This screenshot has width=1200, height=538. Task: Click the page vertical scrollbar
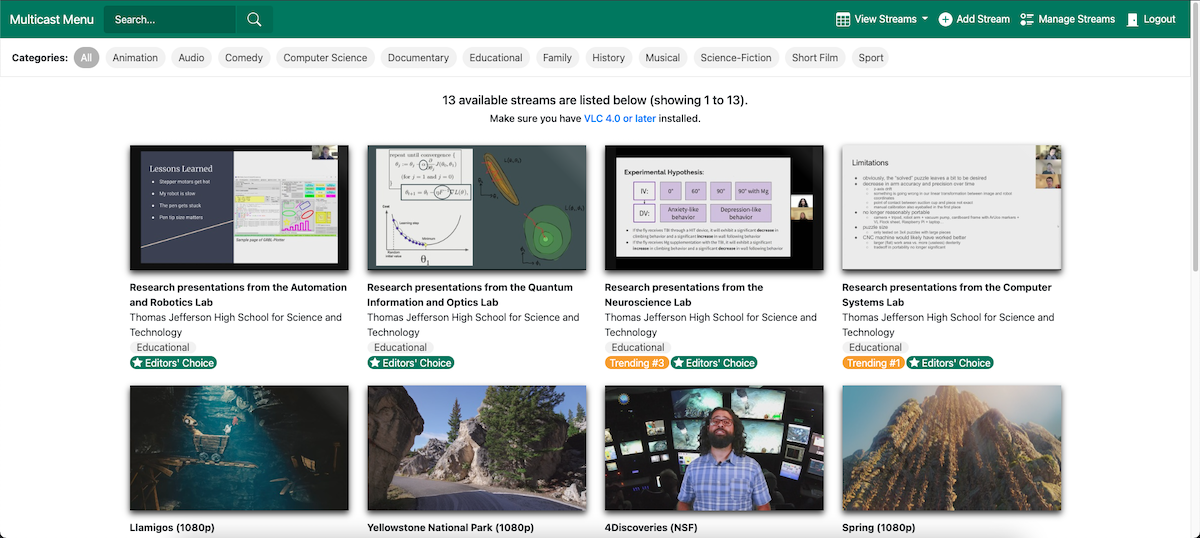1194,150
